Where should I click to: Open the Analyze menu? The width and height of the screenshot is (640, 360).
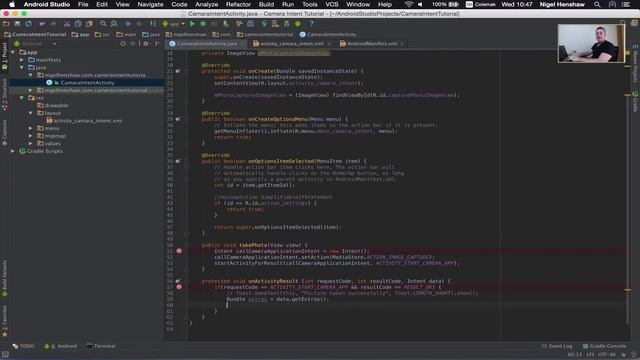tap(206, 4)
